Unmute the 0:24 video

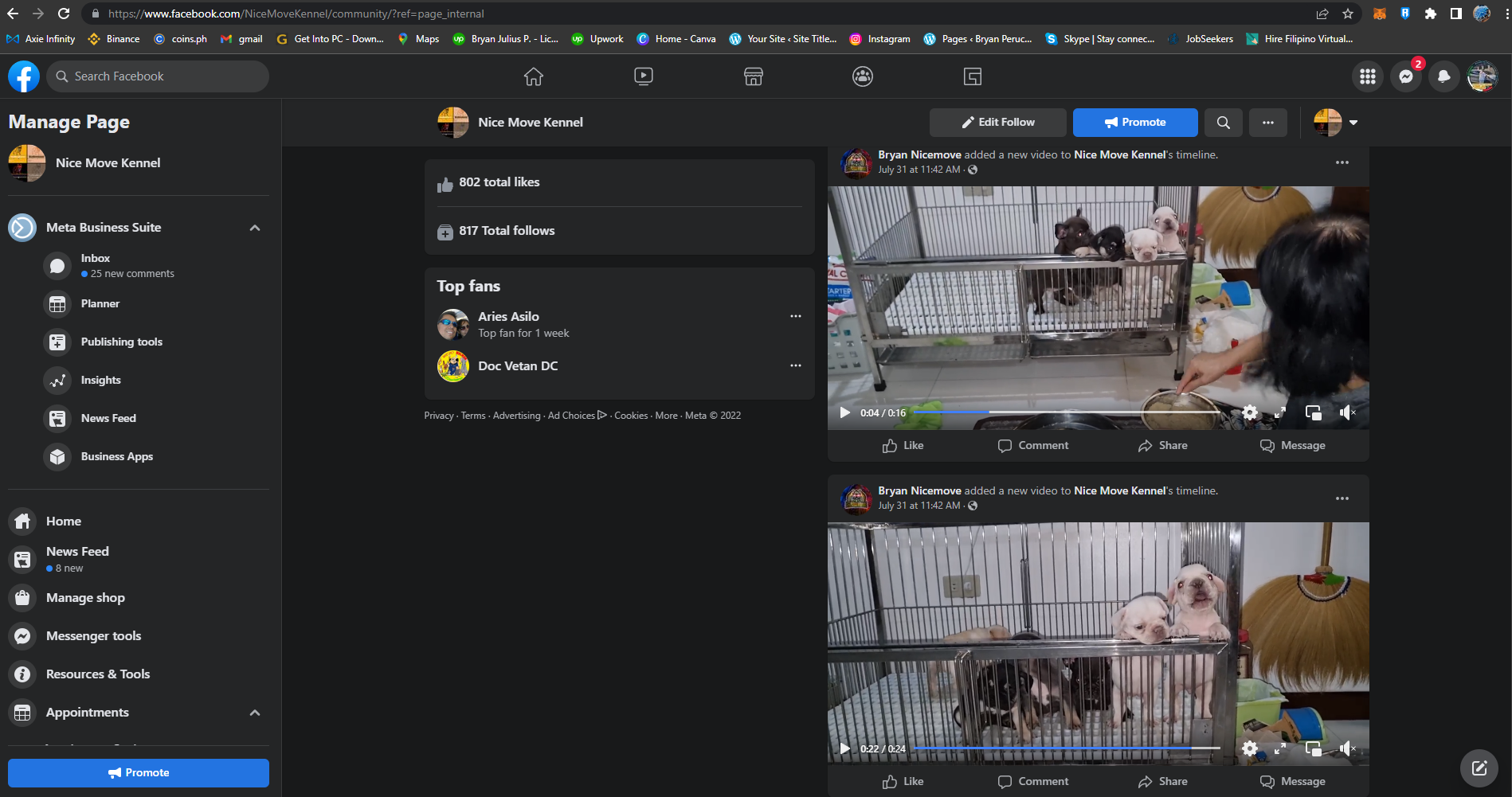(1347, 748)
